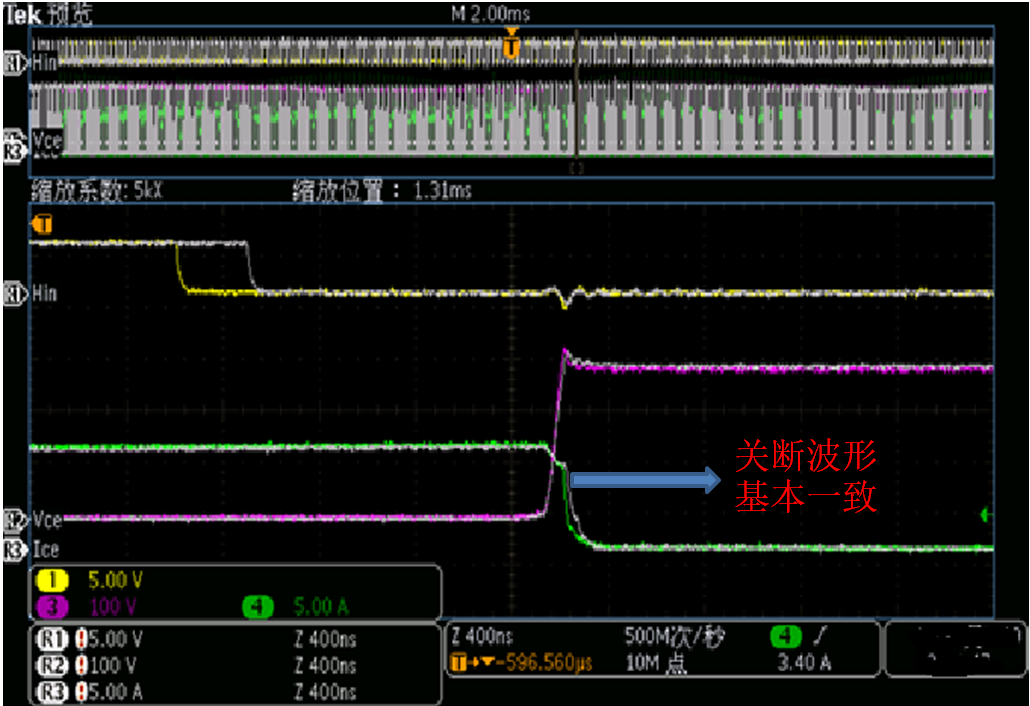Viewport: 1030px width, 706px height.
Task: Click the Ice waveform label in zoom window
Action: [46, 549]
